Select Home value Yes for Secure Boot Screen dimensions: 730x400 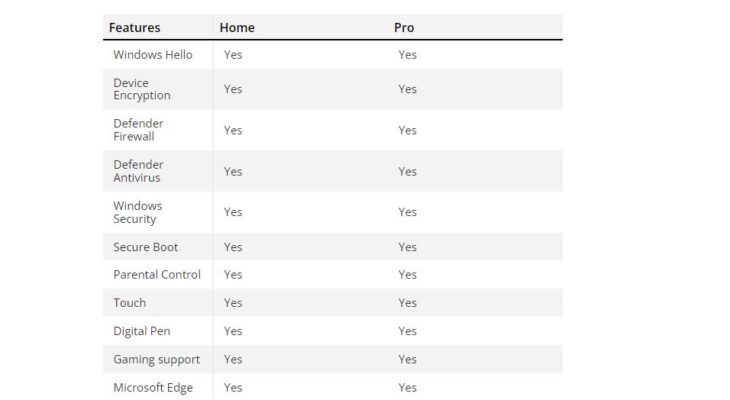(233, 247)
